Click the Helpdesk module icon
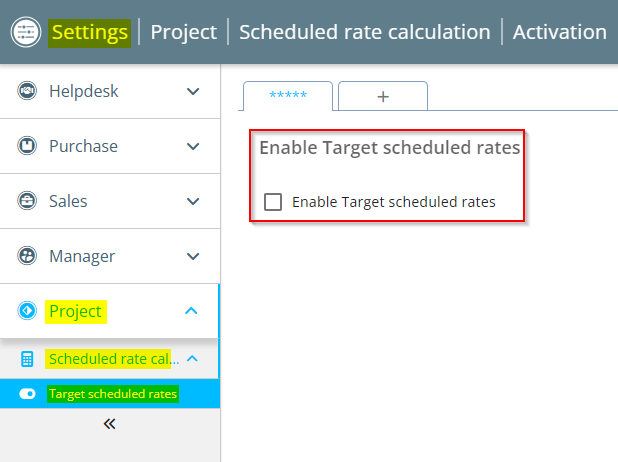The height and width of the screenshot is (462, 618). 27,91
